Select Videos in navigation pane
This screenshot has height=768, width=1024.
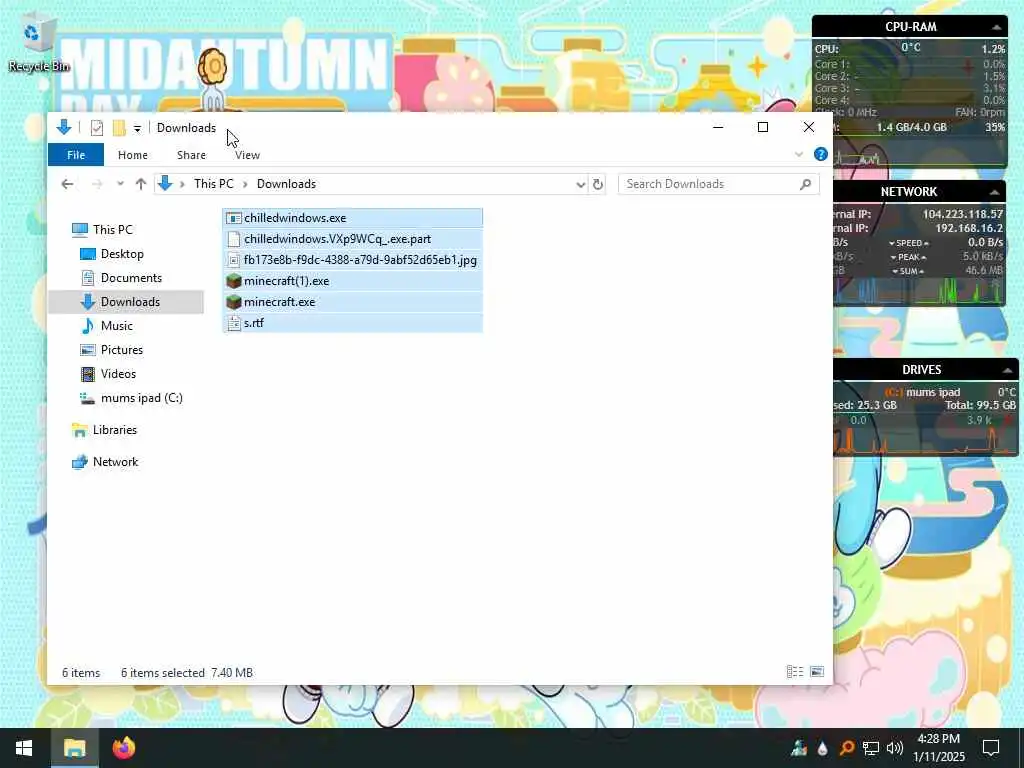coord(118,374)
